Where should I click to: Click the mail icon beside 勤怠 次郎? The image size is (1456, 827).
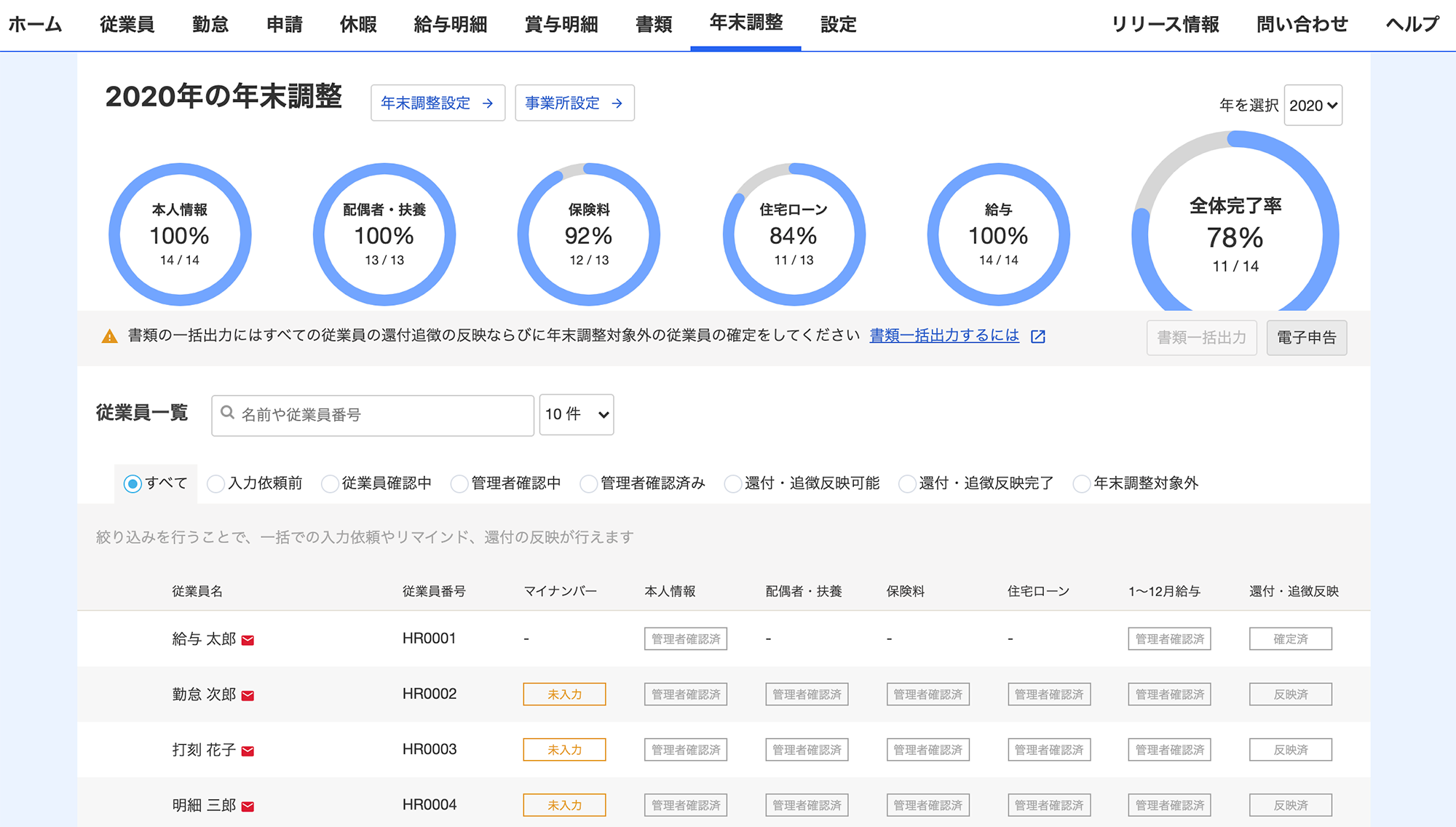pyautogui.click(x=248, y=695)
